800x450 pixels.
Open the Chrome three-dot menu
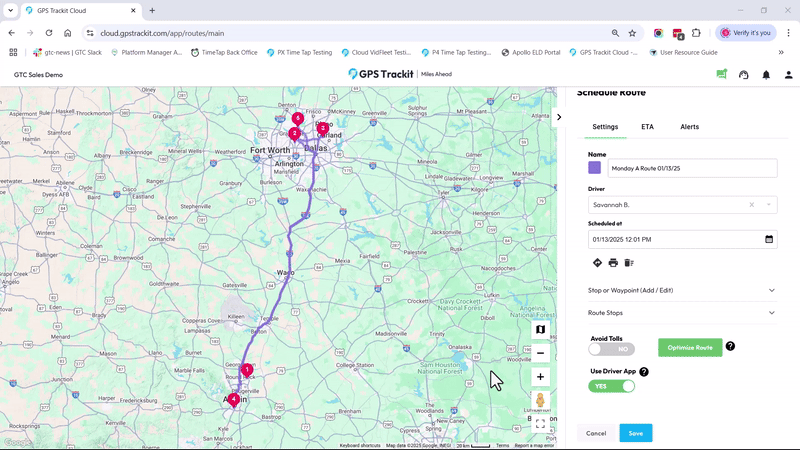(788, 33)
